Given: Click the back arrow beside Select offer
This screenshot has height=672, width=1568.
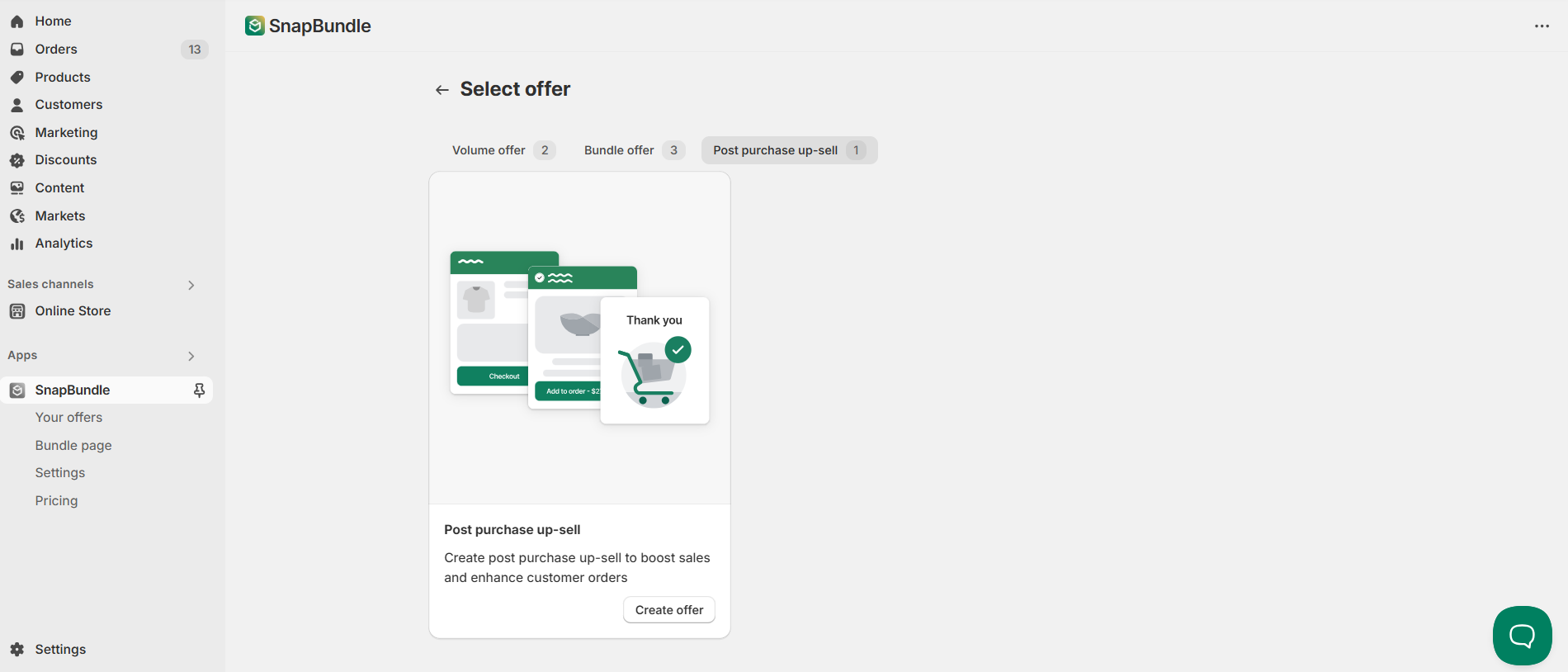Looking at the screenshot, I should 442,89.
